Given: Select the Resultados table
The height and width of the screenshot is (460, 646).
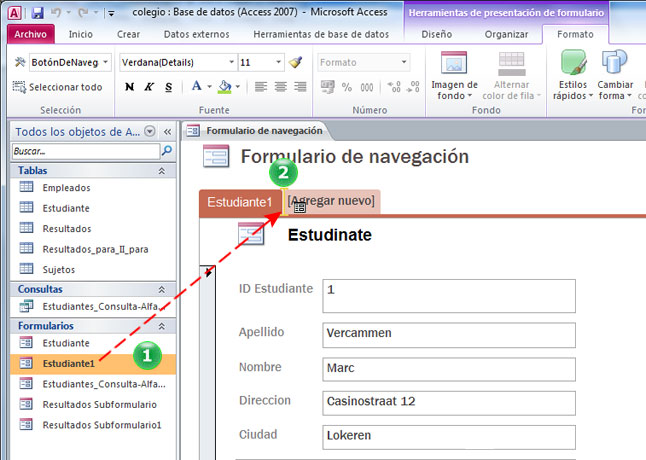Looking at the screenshot, I should [x=93, y=229].
